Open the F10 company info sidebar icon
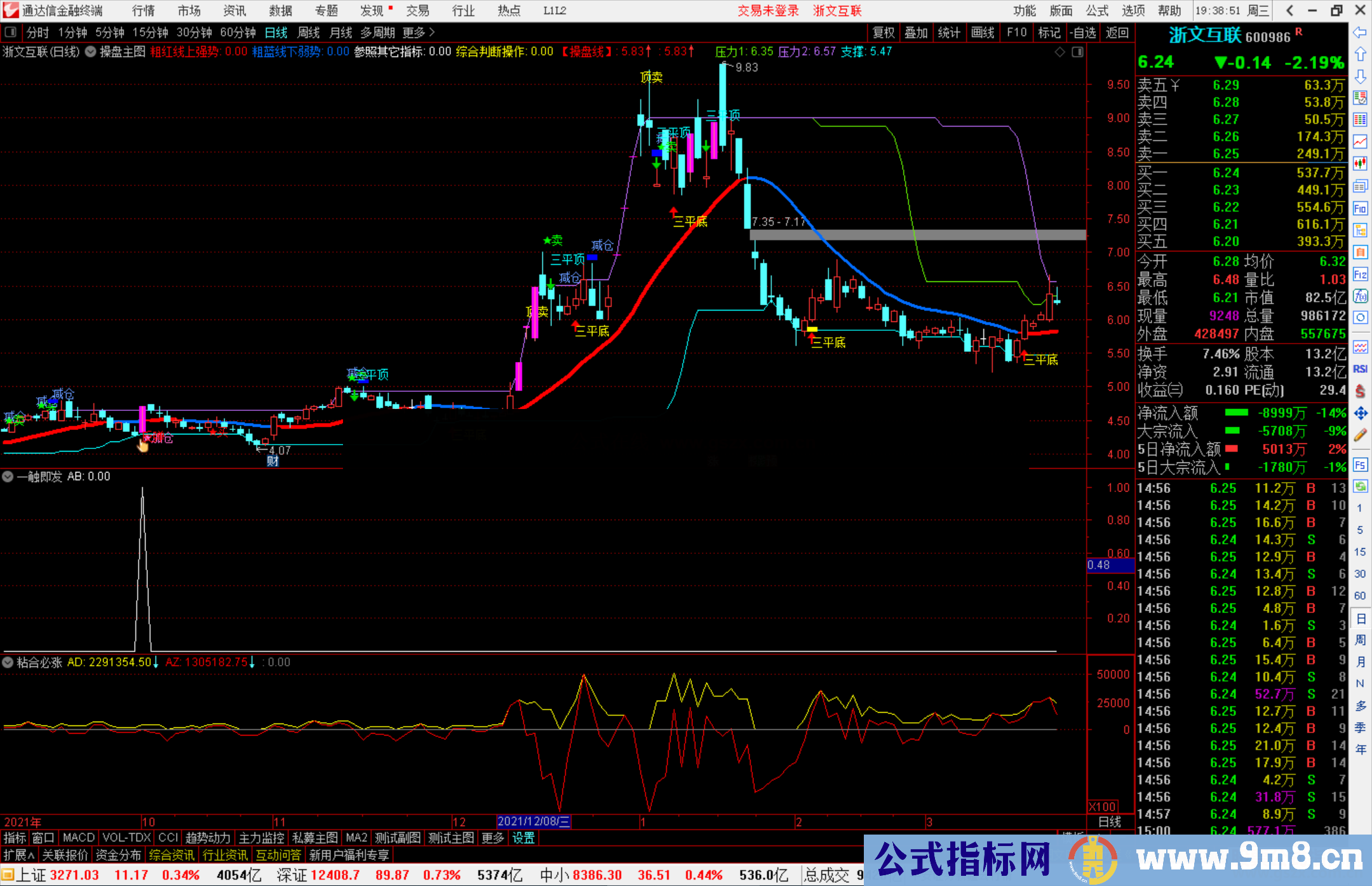The image size is (1372, 886). pos(1360,208)
